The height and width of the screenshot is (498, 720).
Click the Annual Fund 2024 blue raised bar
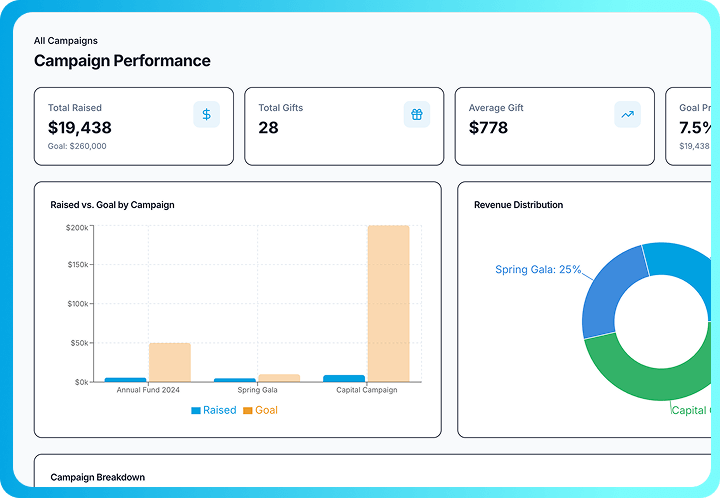[x=126, y=380]
